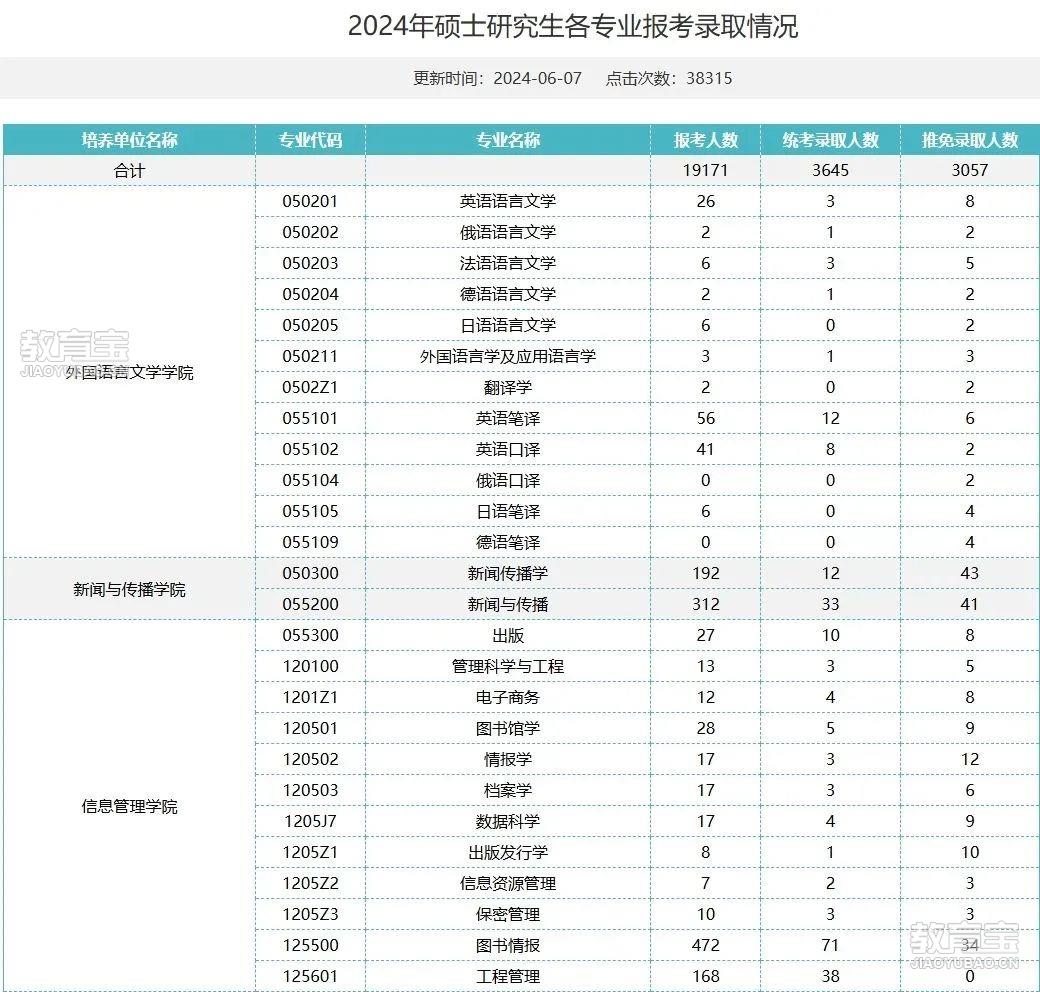Click major name "俄语口译"

[x=508, y=480]
